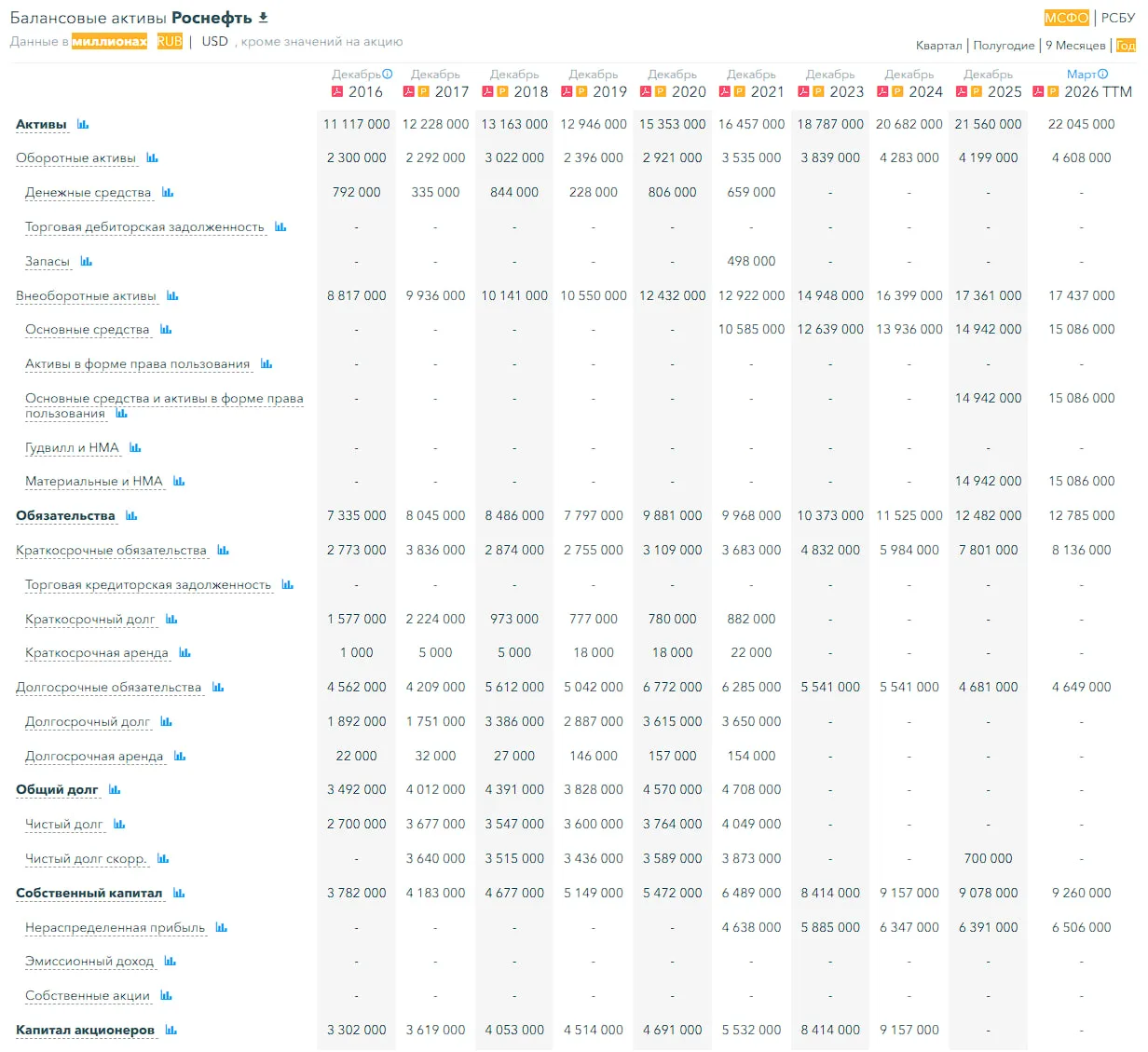Open chart icon for Долгосрочные обязательства

coord(218,688)
